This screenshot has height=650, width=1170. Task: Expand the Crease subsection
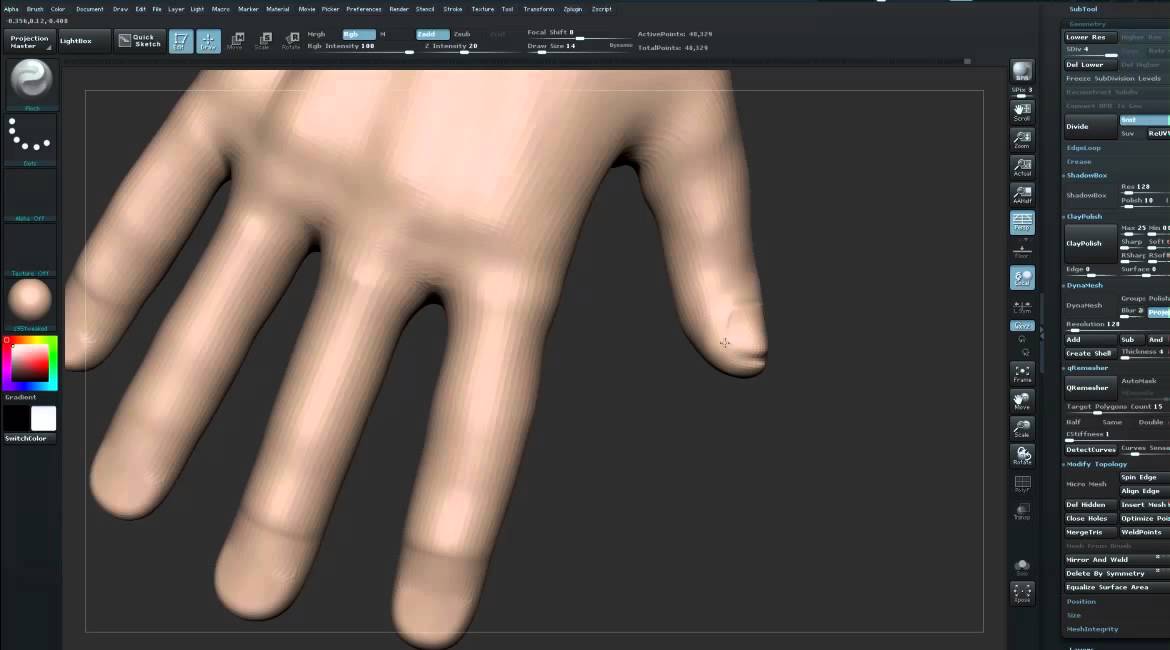[1079, 161]
